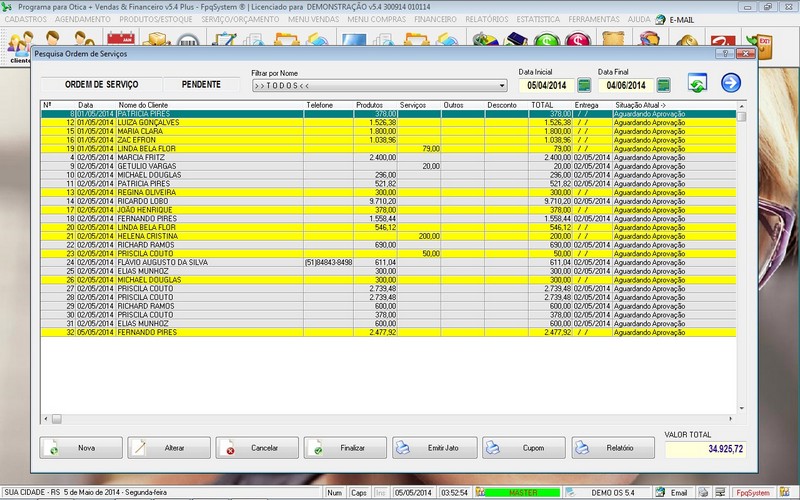
Task: Select order 32 for FERNANDO PIRES
Action: point(388,332)
